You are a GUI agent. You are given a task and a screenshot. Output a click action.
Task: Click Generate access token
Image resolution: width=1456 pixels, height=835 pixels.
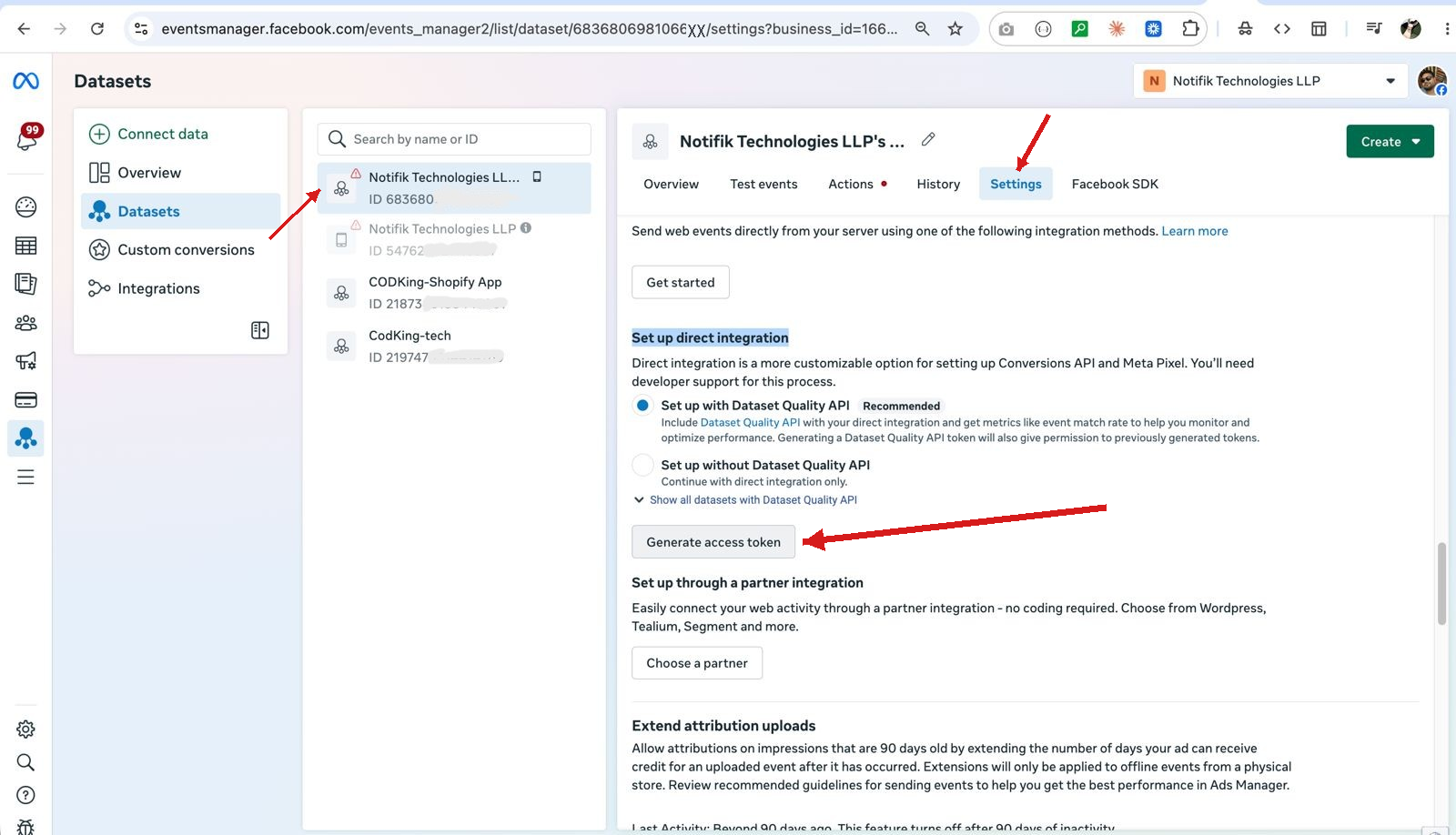[x=713, y=542]
